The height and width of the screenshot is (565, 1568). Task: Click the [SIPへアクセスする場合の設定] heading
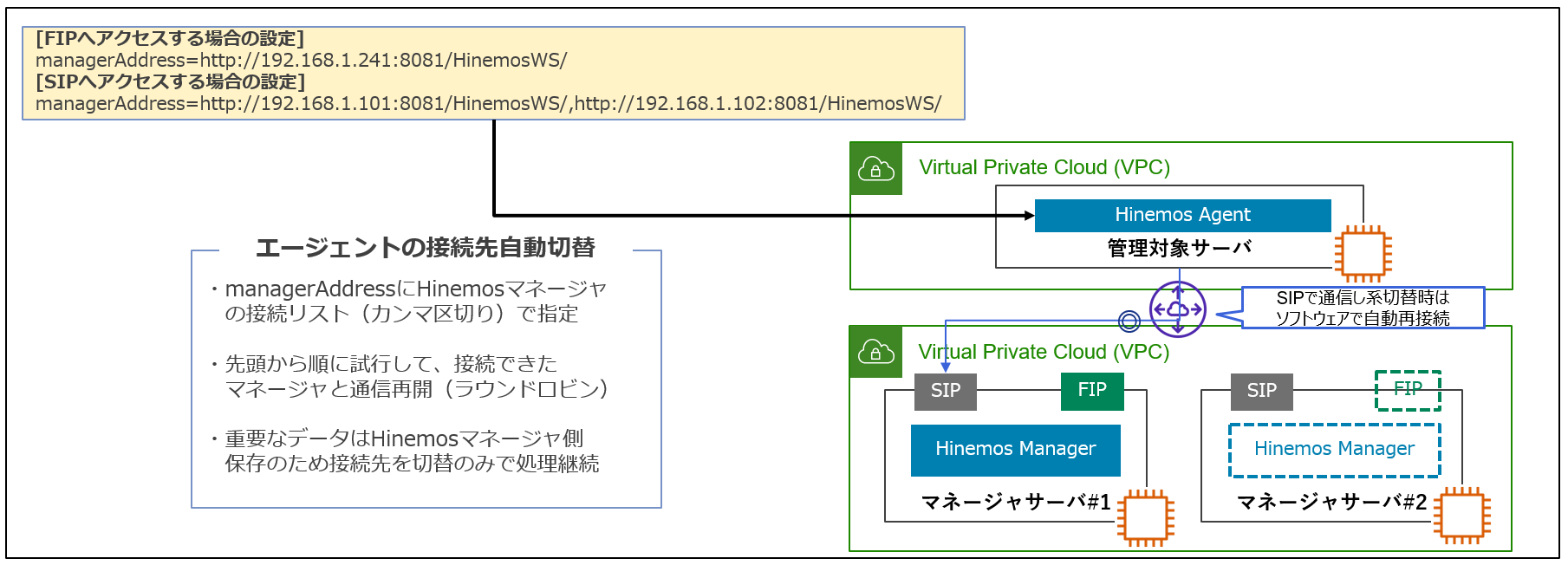coord(170,81)
